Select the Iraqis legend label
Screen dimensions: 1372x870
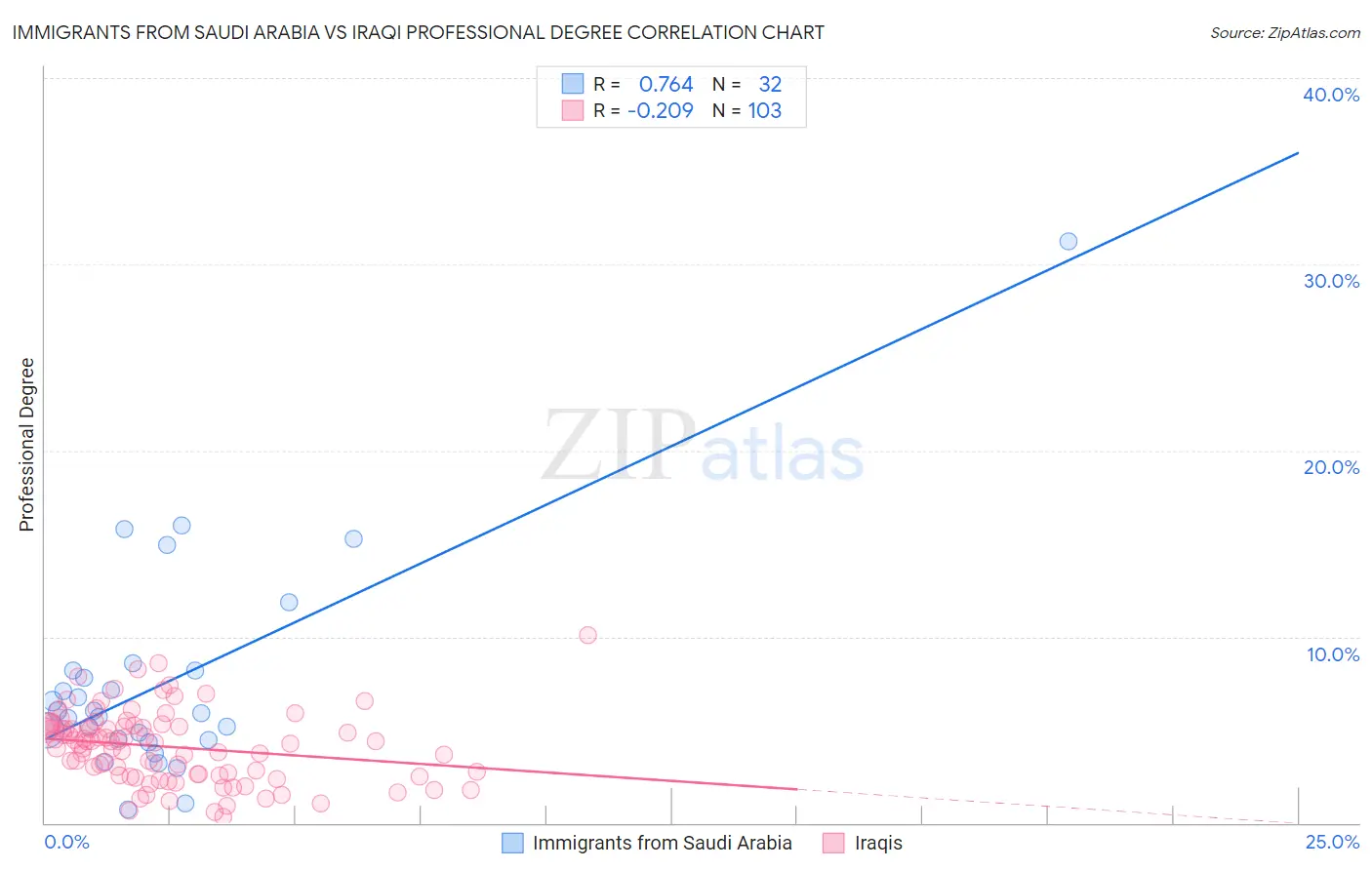click(x=878, y=843)
